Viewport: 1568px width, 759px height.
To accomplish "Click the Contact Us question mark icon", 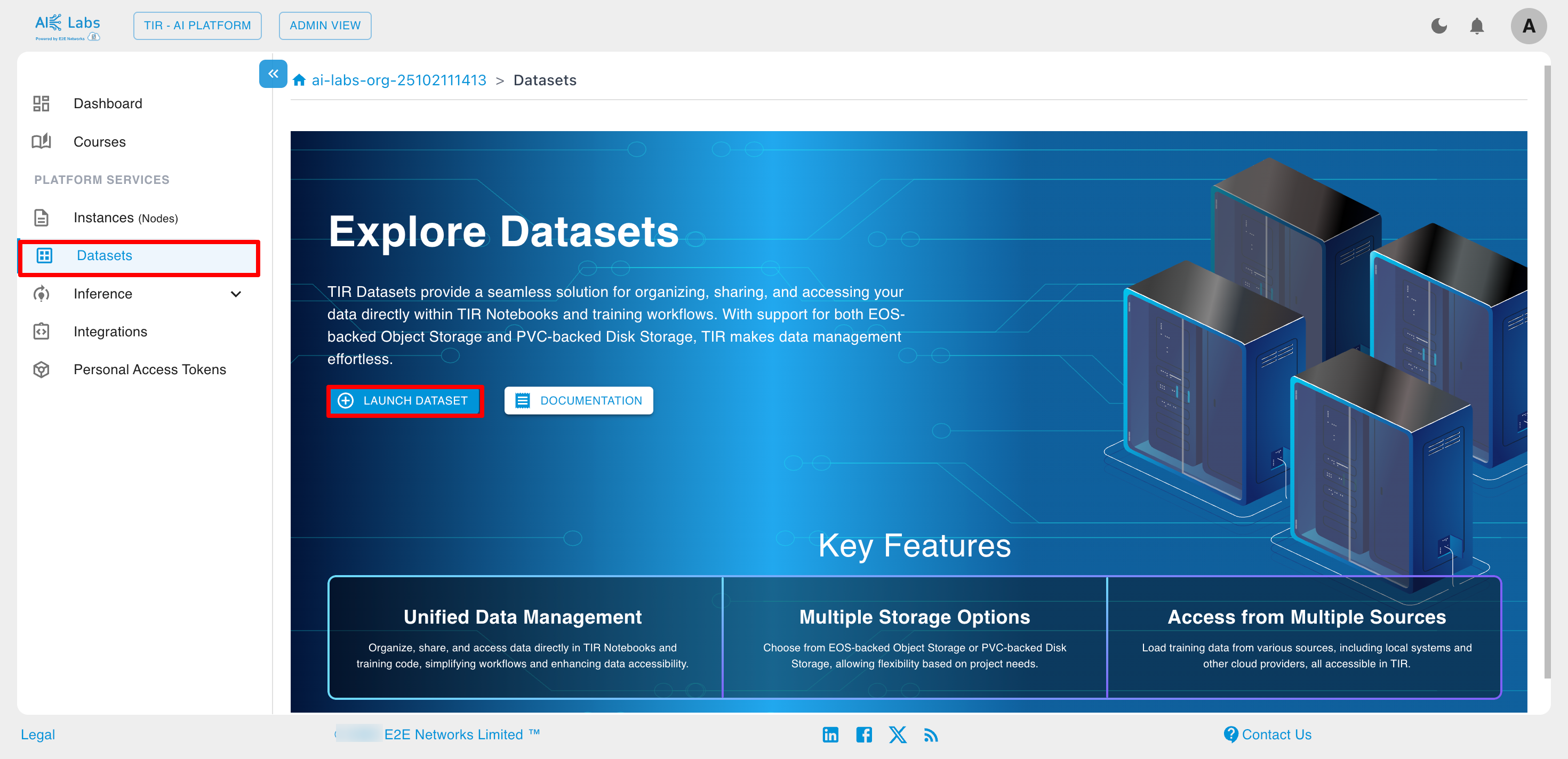I will (x=1230, y=734).
